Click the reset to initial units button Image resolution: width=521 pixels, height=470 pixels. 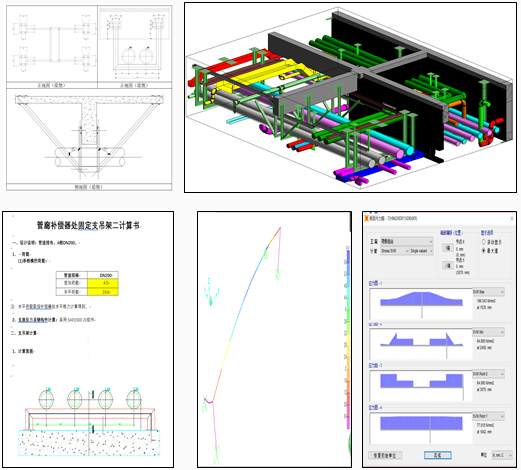click(385, 455)
